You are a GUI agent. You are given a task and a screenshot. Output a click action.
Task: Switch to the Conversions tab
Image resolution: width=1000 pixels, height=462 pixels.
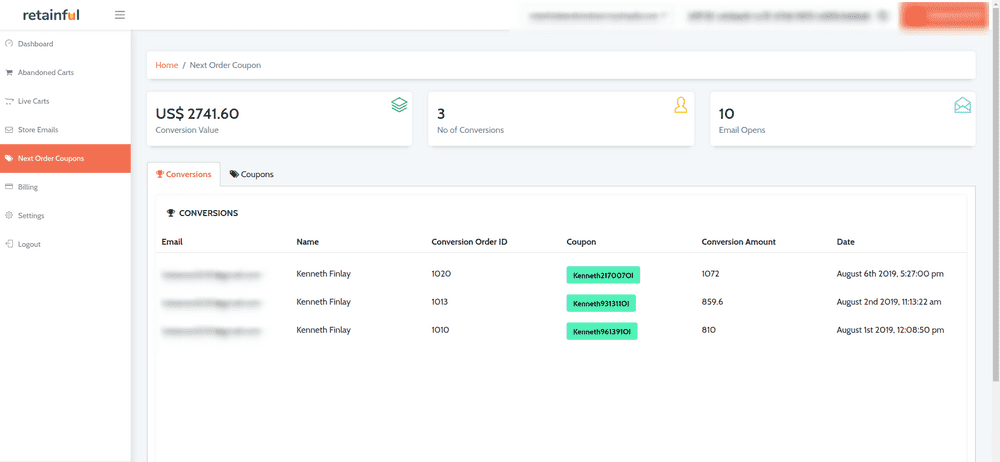184,174
